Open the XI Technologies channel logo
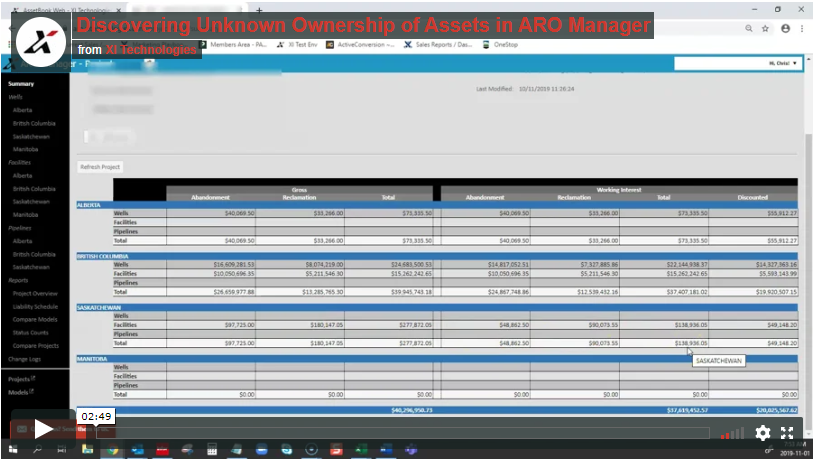The width and height of the screenshot is (821, 461). 41,42
